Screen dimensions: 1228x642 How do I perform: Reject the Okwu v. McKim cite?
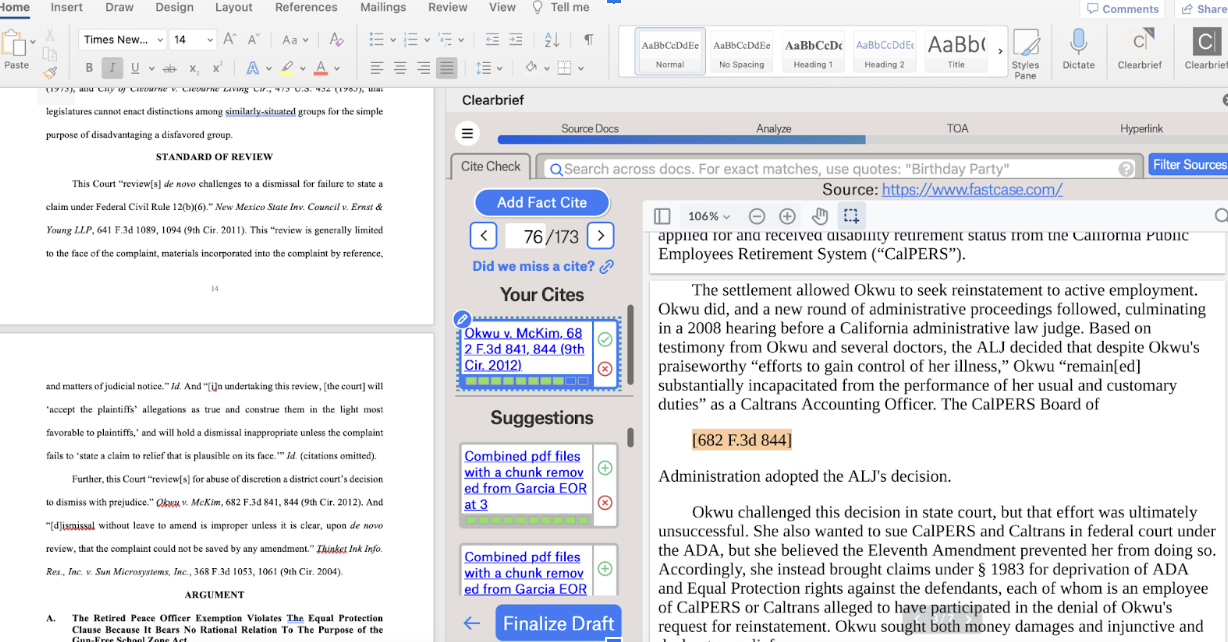[605, 369]
